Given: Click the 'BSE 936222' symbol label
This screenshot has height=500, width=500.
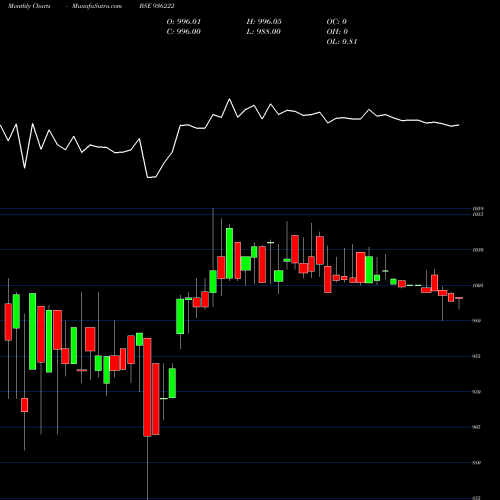Looking at the screenshot, I should [157, 6].
